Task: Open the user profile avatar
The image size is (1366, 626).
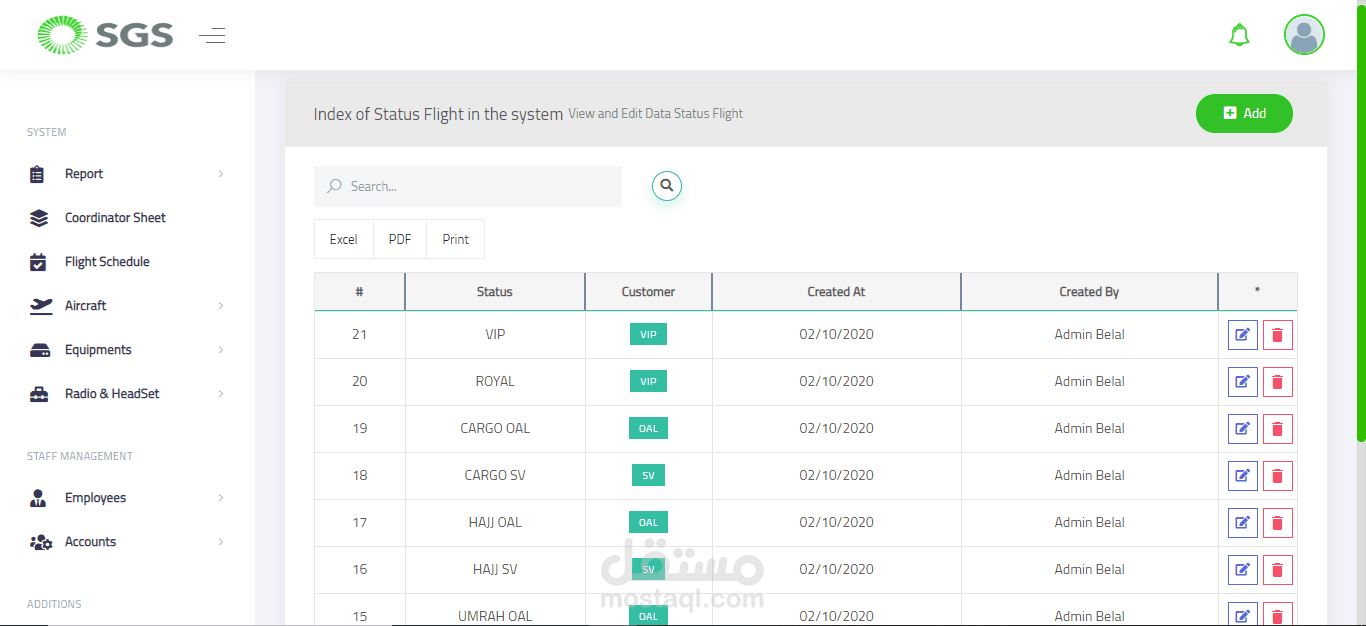Action: click(1304, 35)
